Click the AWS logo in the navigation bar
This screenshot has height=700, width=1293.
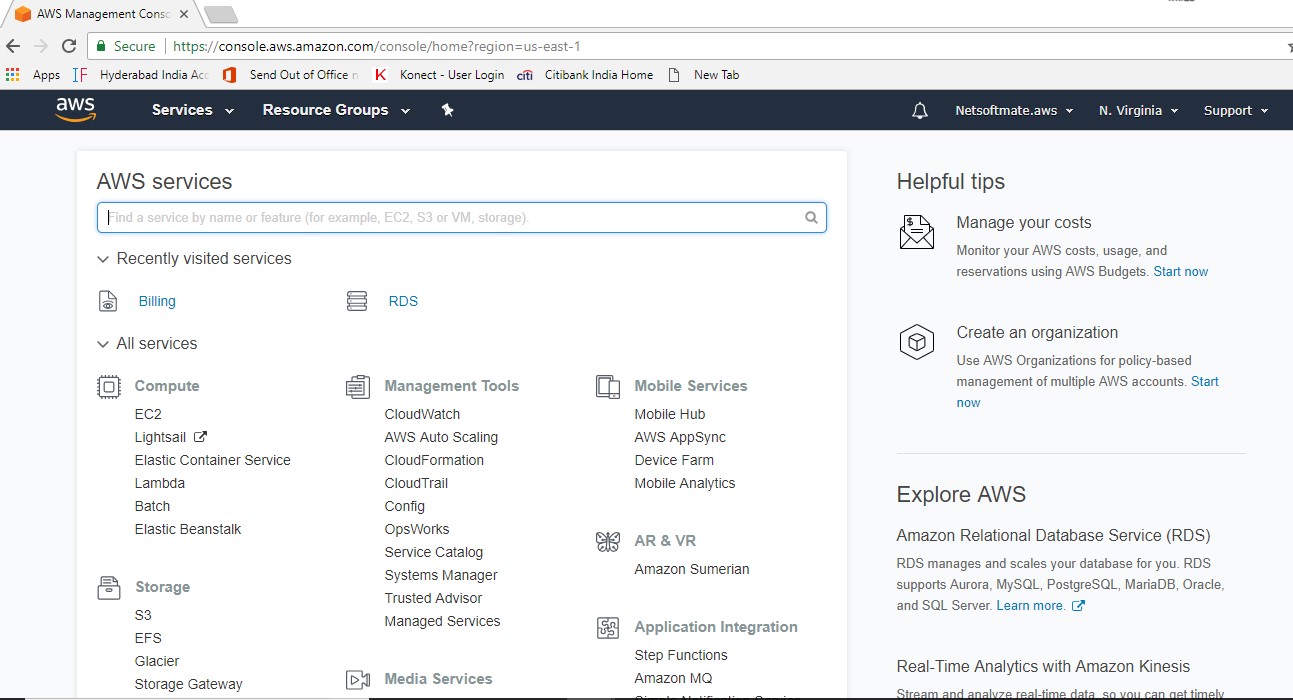(x=74, y=110)
